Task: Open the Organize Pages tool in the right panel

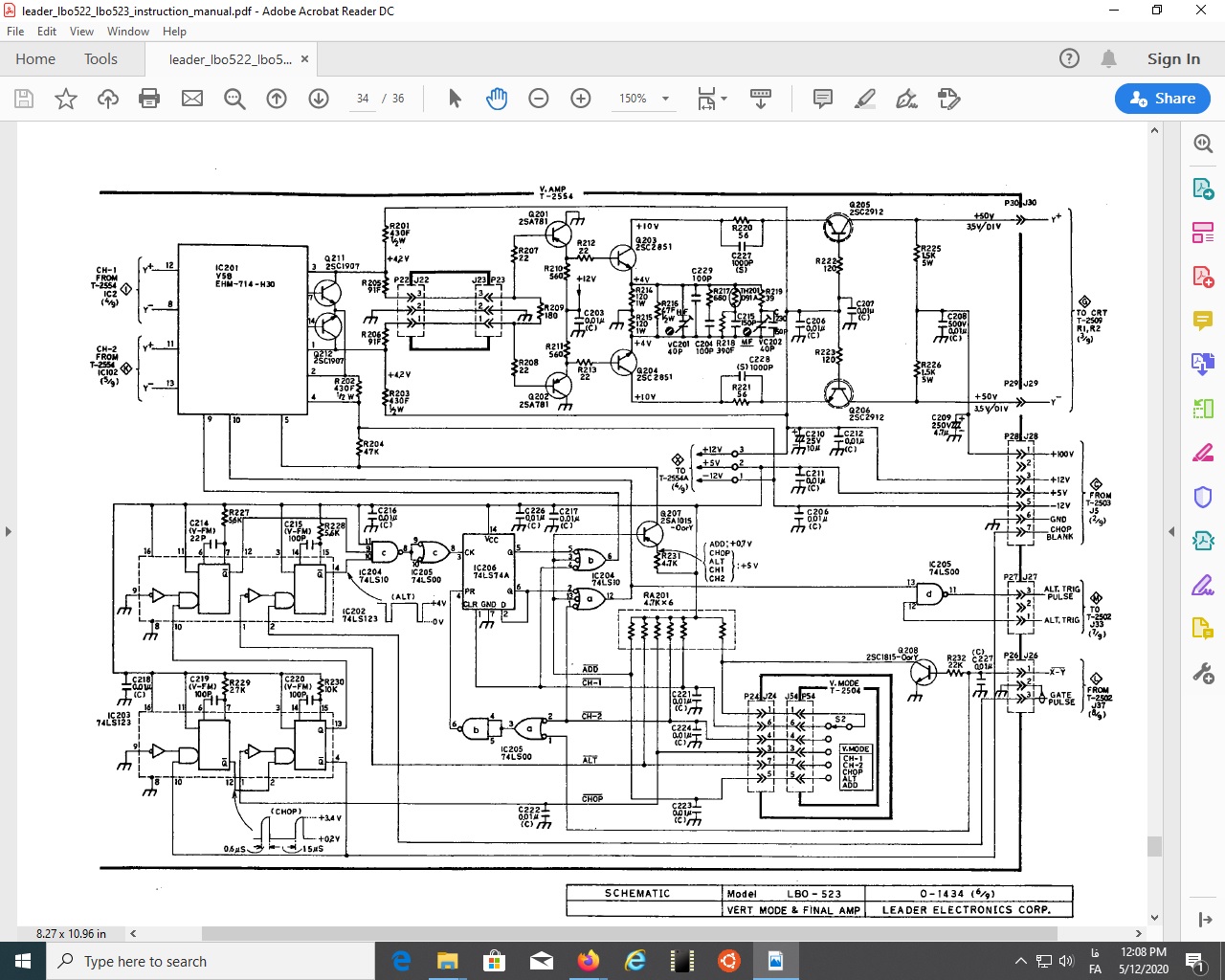Action: [1203, 232]
